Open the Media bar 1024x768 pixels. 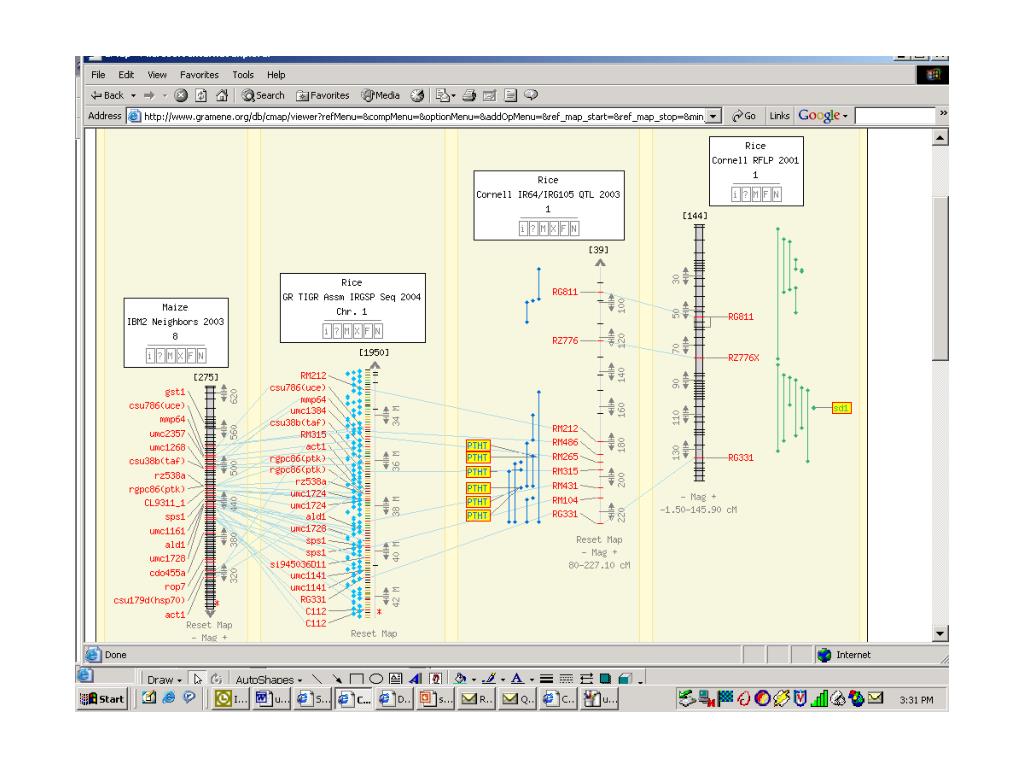point(381,95)
